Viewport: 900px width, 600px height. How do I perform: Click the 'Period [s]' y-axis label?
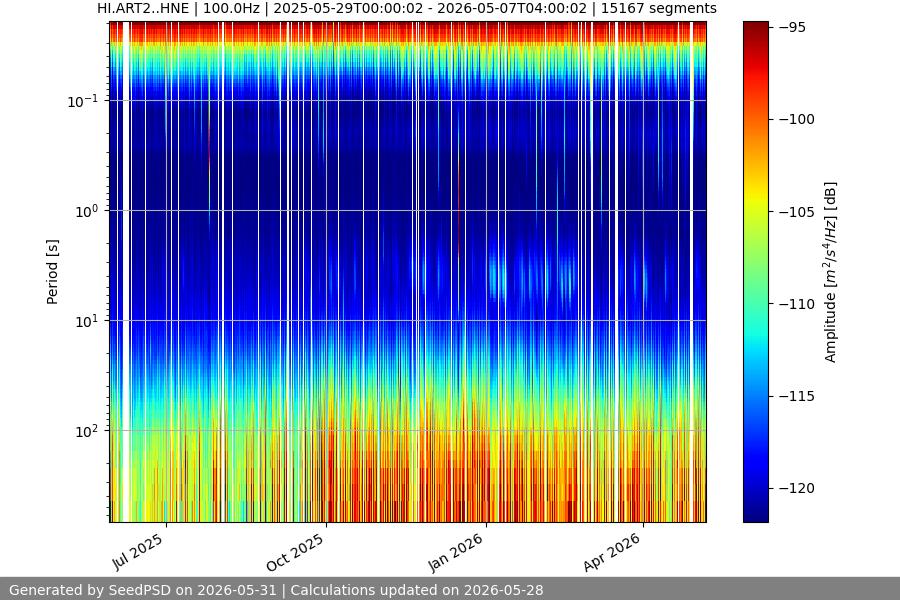click(x=52, y=272)
